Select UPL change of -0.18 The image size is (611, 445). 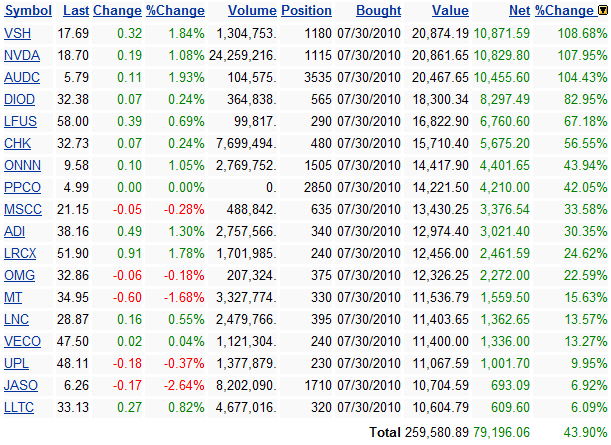[127, 364]
